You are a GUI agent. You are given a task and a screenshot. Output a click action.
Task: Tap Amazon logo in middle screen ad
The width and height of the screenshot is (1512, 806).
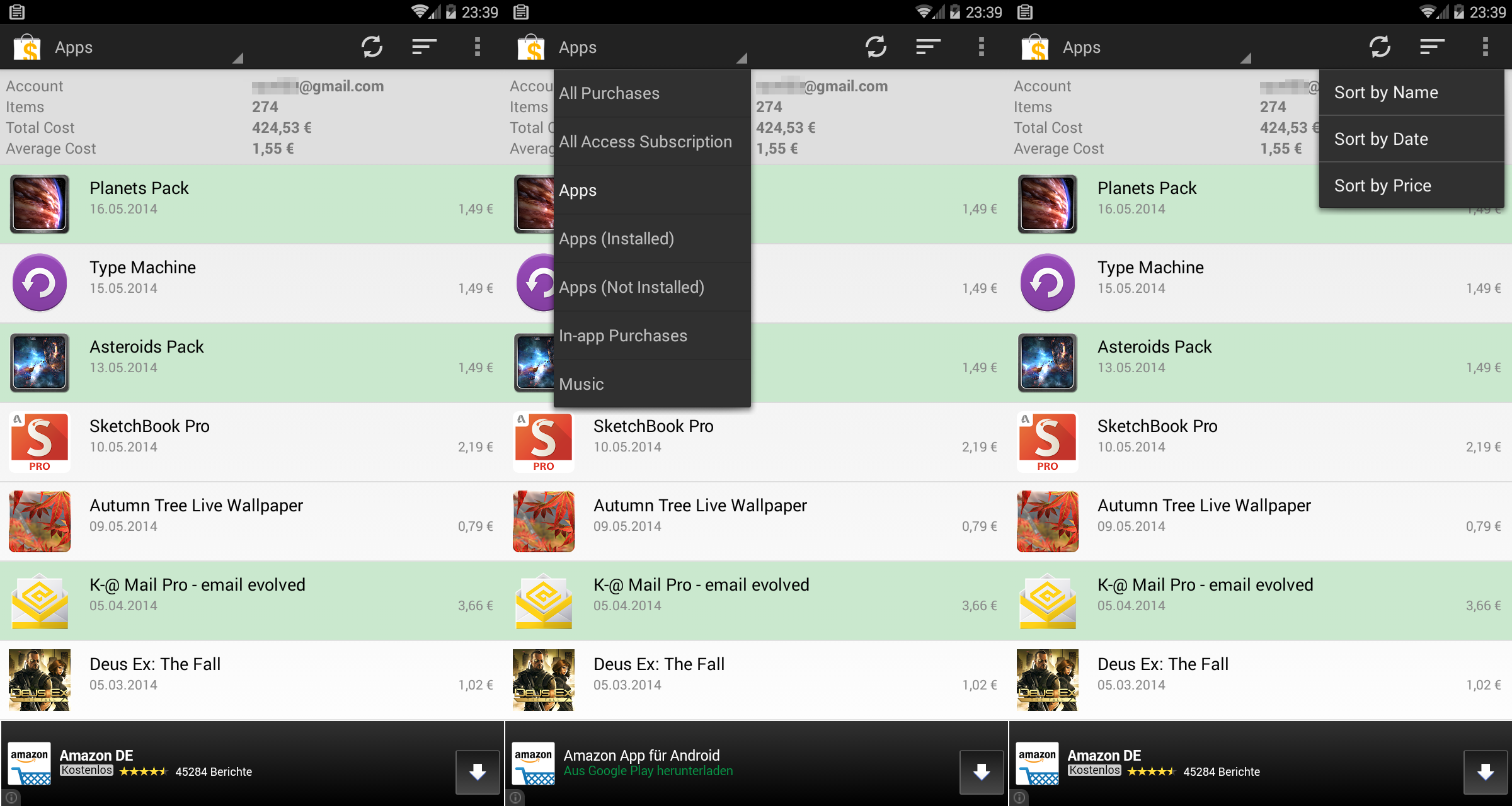coord(534,764)
